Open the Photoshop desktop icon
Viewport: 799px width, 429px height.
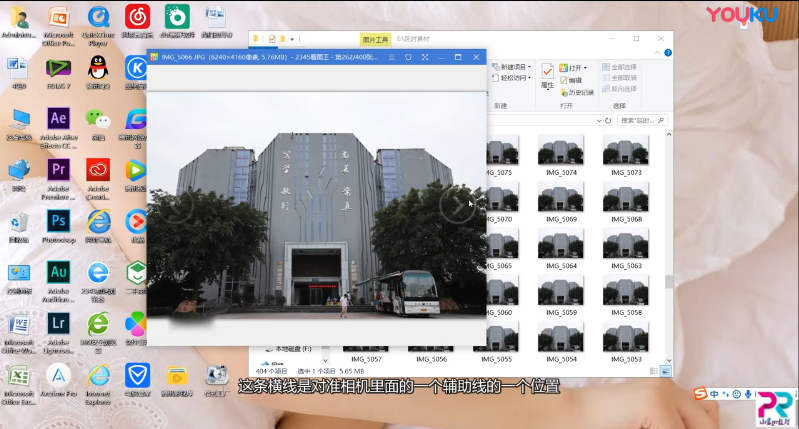tap(58, 222)
